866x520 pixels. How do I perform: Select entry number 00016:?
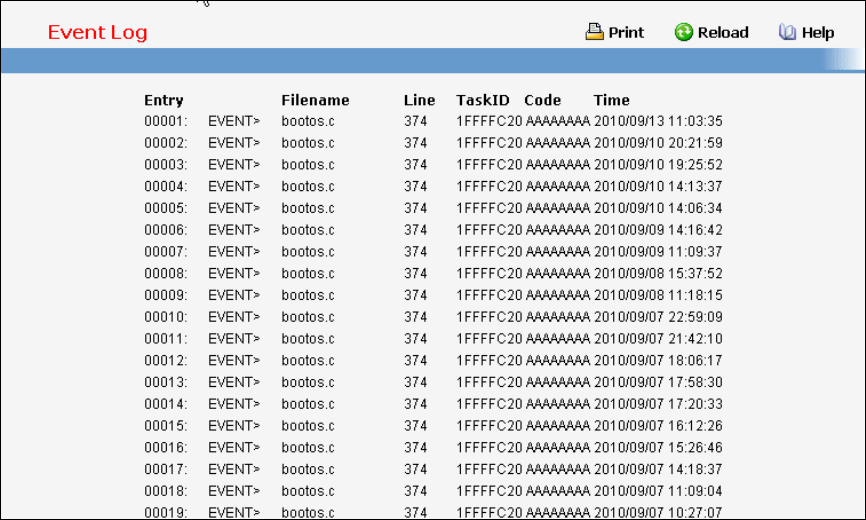click(166, 447)
